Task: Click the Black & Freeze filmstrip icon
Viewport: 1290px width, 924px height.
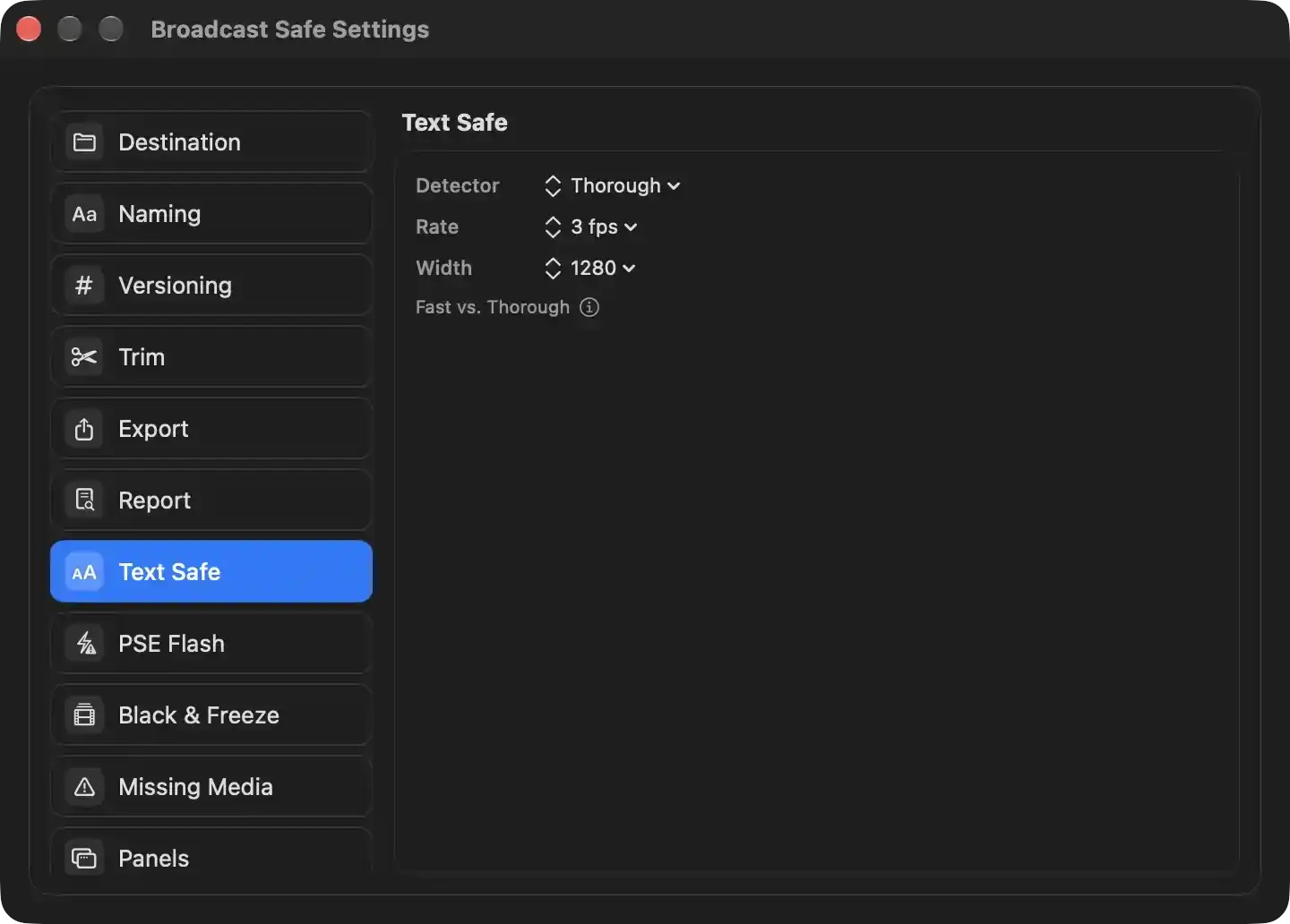Action: [x=84, y=715]
